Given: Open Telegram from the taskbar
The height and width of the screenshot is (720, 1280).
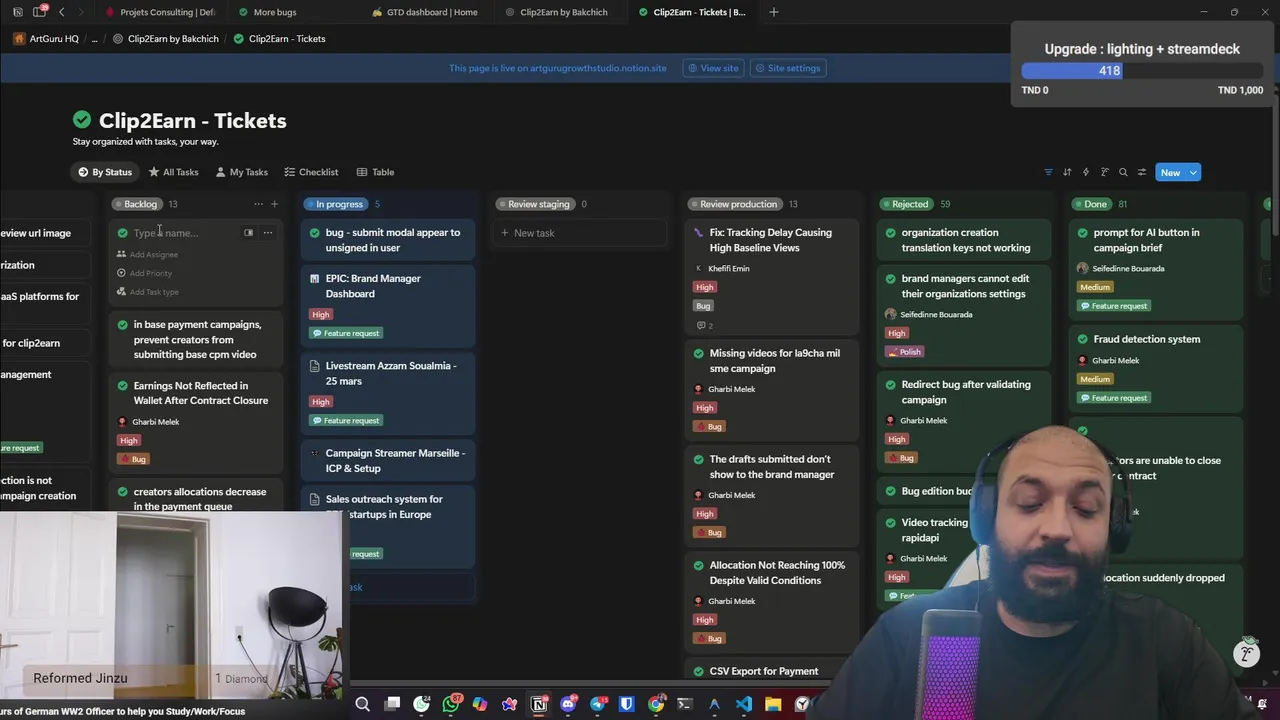Looking at the screenshot, I should pos(598,704).
